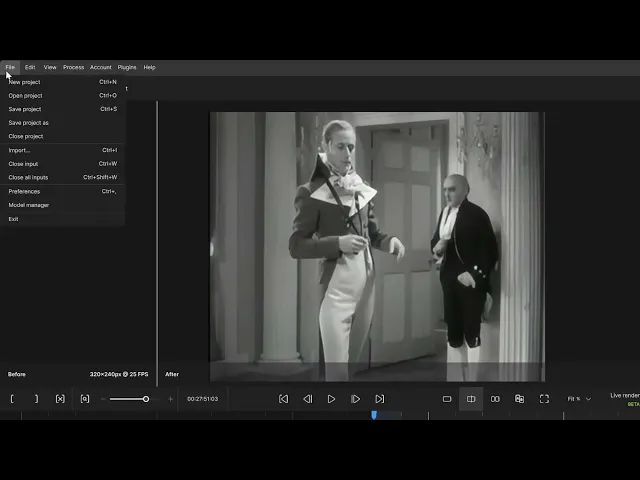Click the video preview frame

point(377,247)
